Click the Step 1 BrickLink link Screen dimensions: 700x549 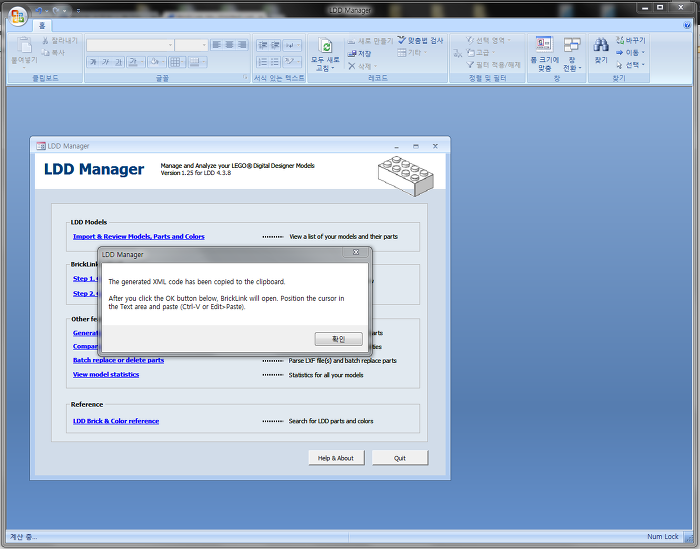[x=85, y=279]
